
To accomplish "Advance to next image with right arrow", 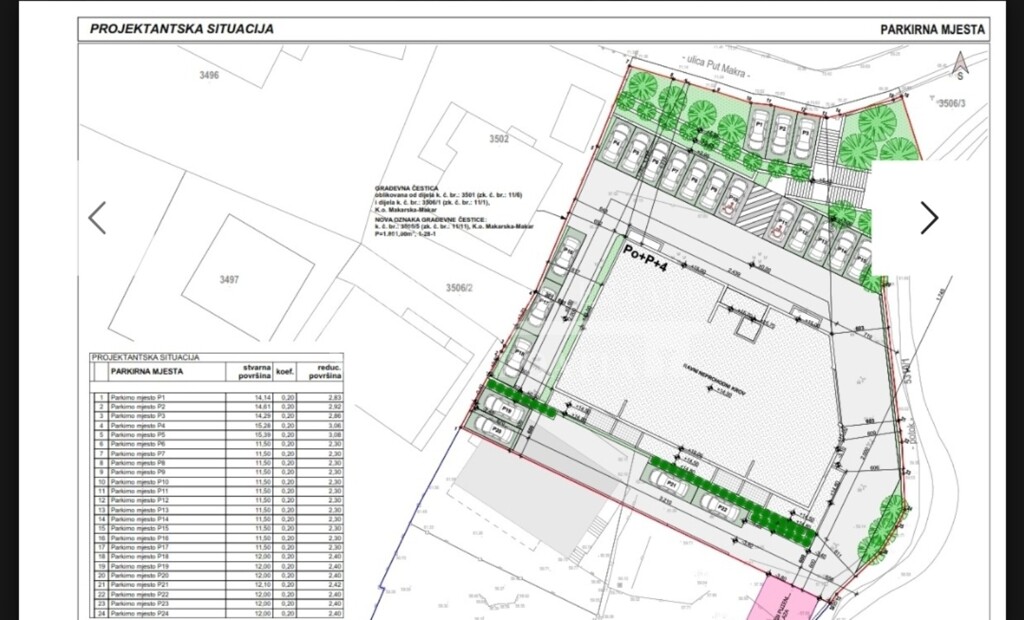I will 929,217.
